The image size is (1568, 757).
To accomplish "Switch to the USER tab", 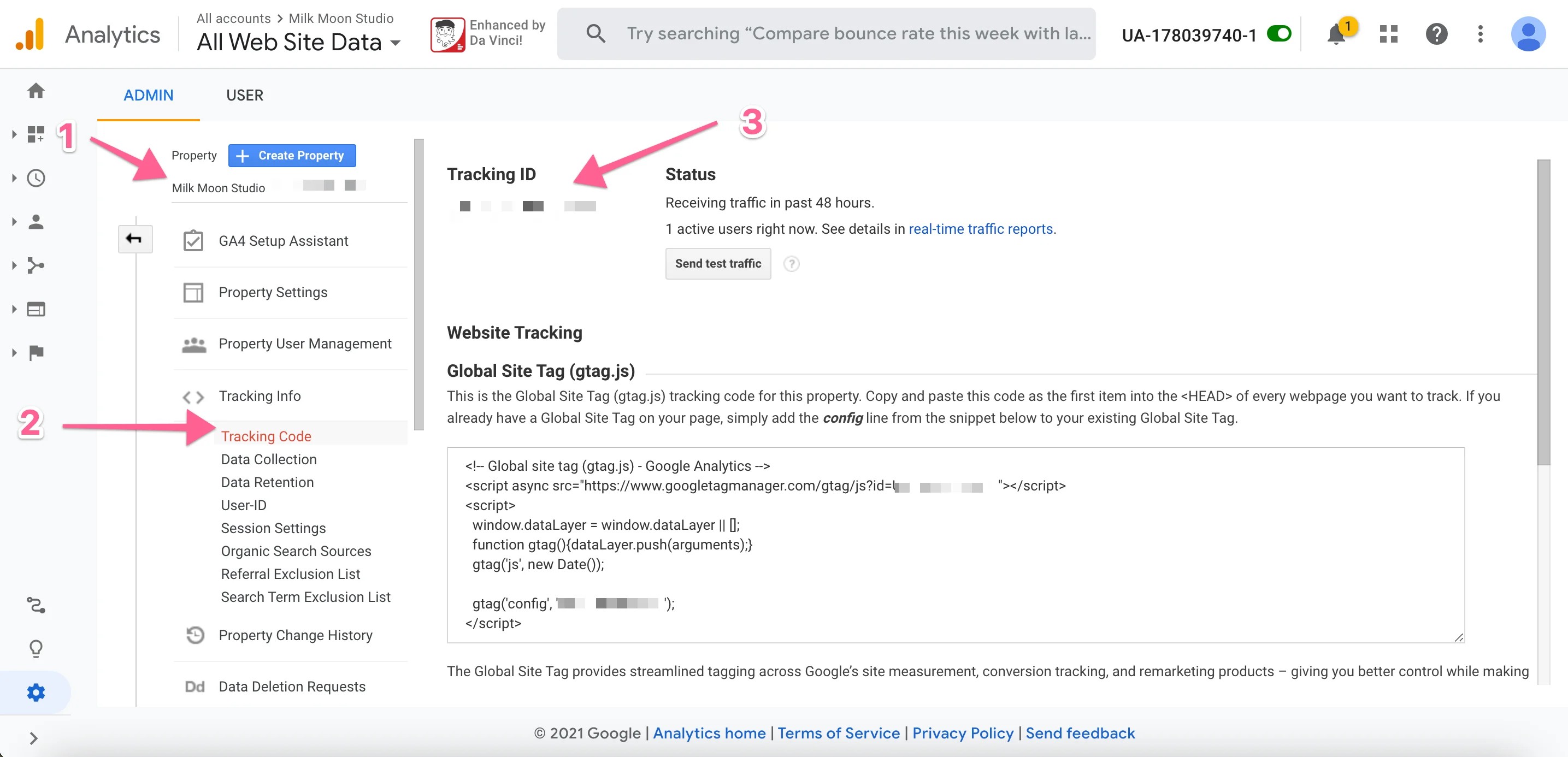I will (245, 95).
